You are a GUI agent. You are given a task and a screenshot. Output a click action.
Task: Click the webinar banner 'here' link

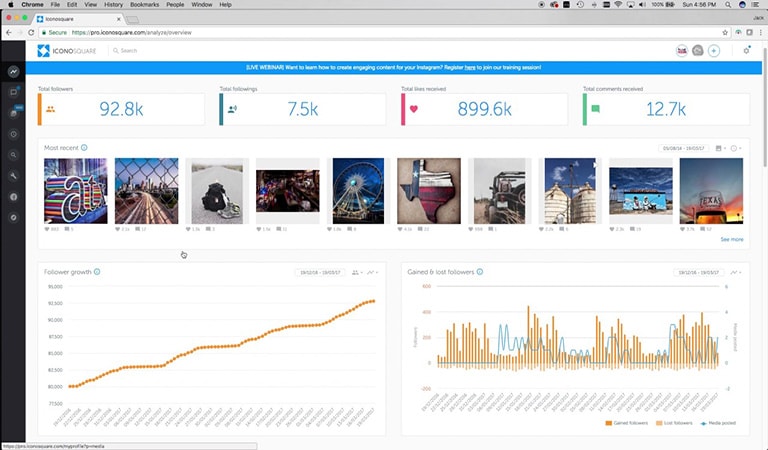[x=470, y=68]
